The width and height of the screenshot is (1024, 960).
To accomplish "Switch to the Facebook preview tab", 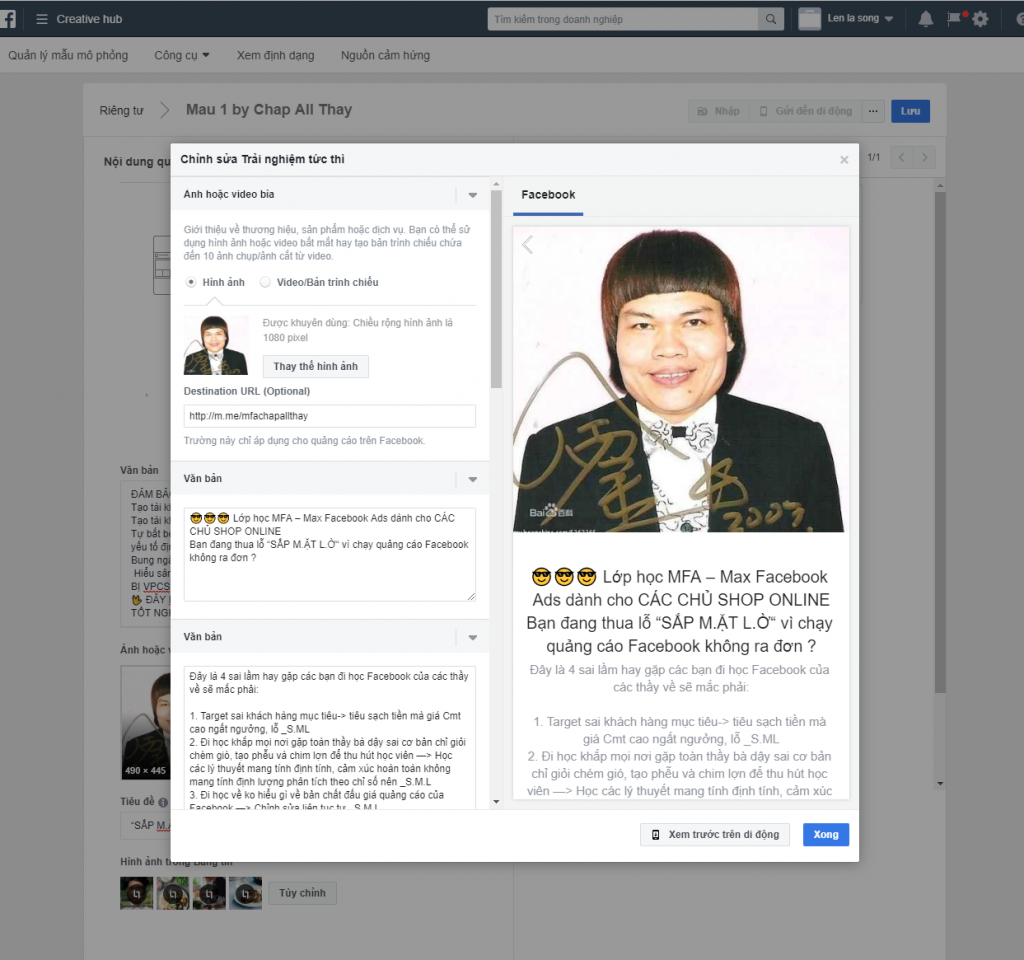I will (x=548, y=195).
